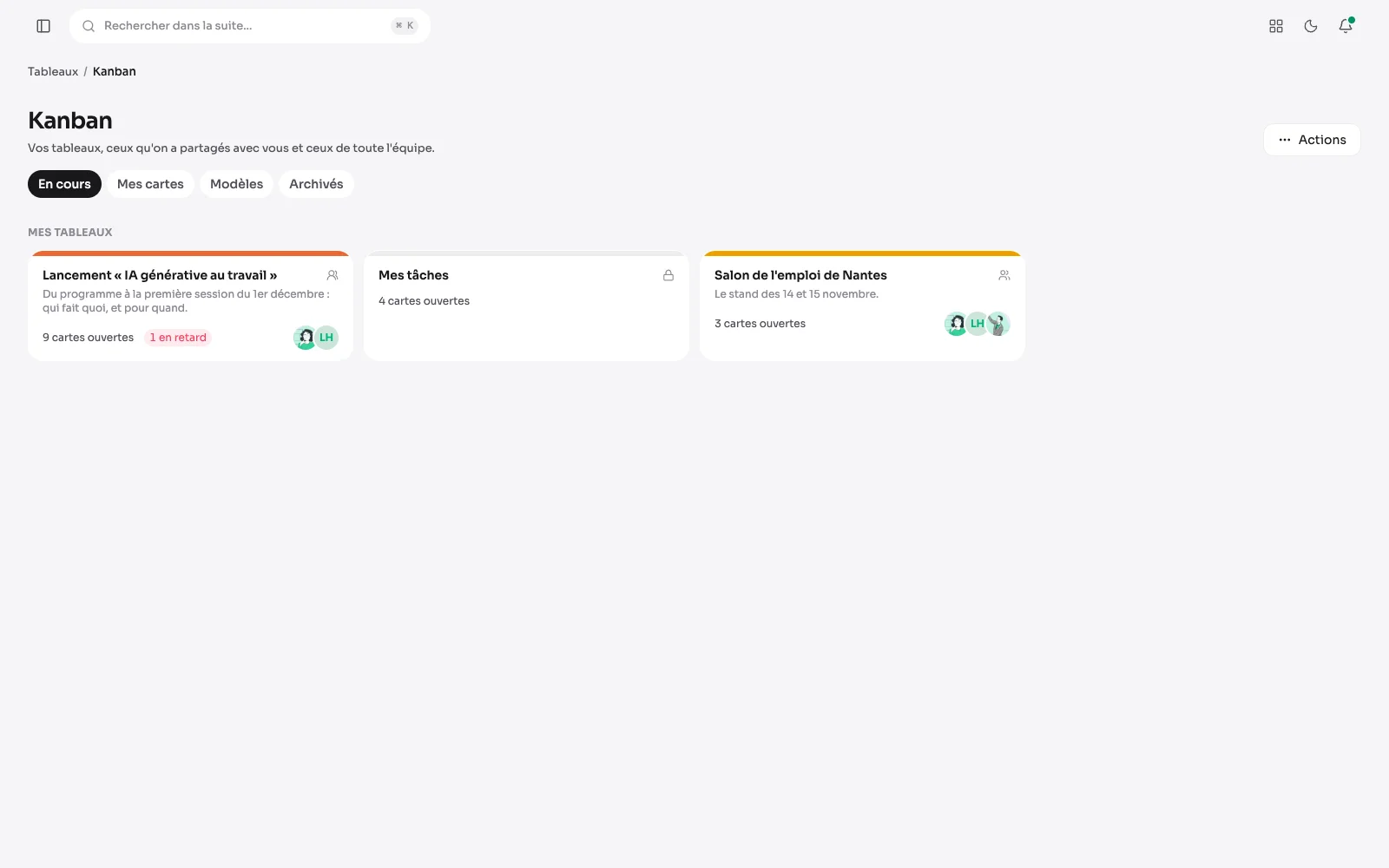Viewport: 1389px width, 868px height.
Task: Open the Actions menu
Action: (1312, 140)
